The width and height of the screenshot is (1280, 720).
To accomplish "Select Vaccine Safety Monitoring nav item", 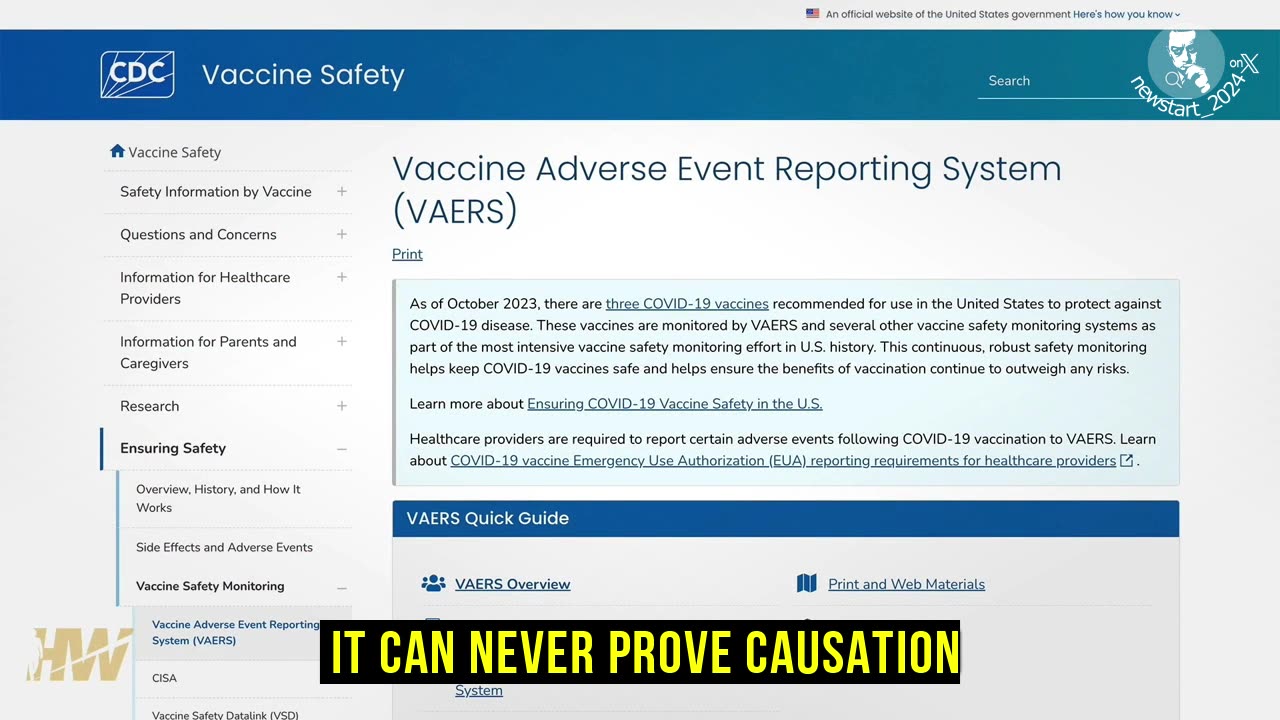I will tap(210, 586).
